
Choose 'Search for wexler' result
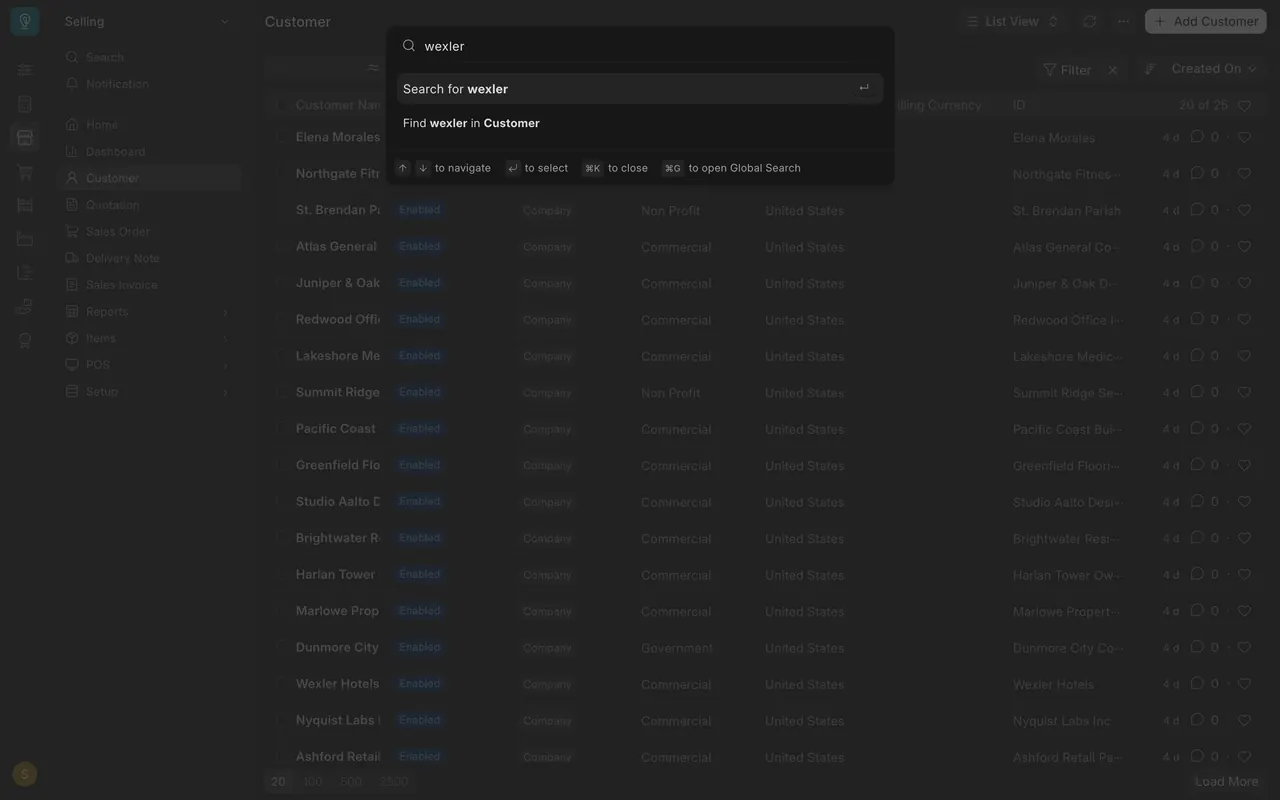click(640, 89)
